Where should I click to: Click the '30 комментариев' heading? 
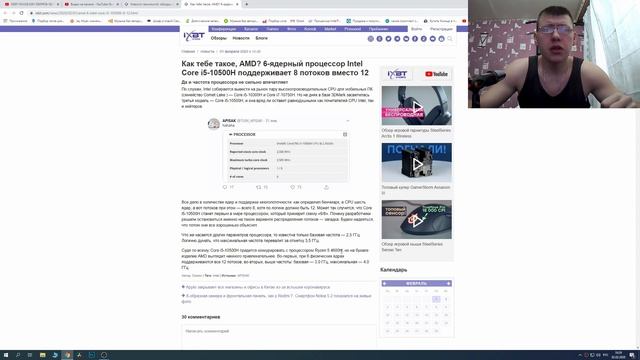click(201, 317)
